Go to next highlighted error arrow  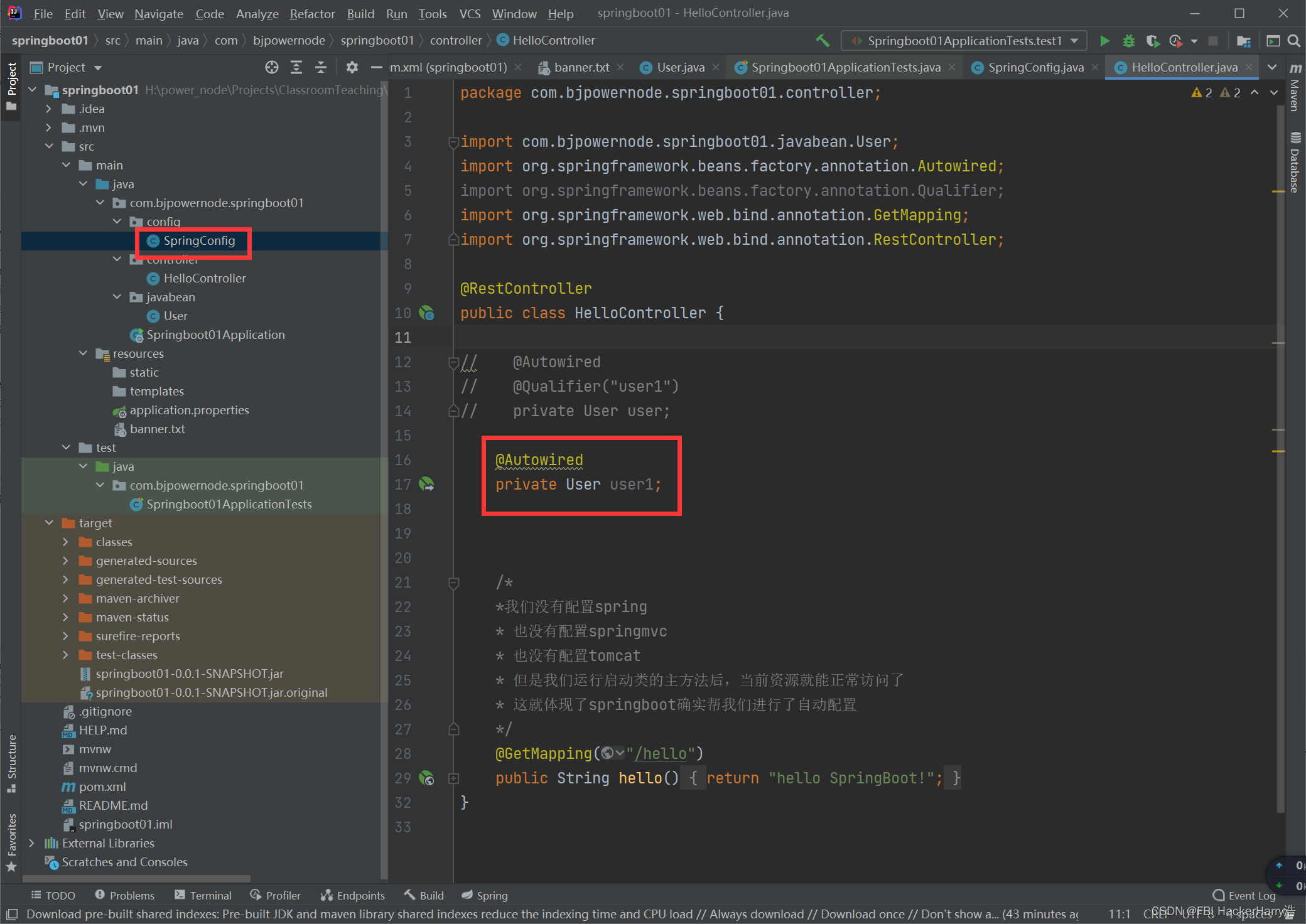point(1274,92)
